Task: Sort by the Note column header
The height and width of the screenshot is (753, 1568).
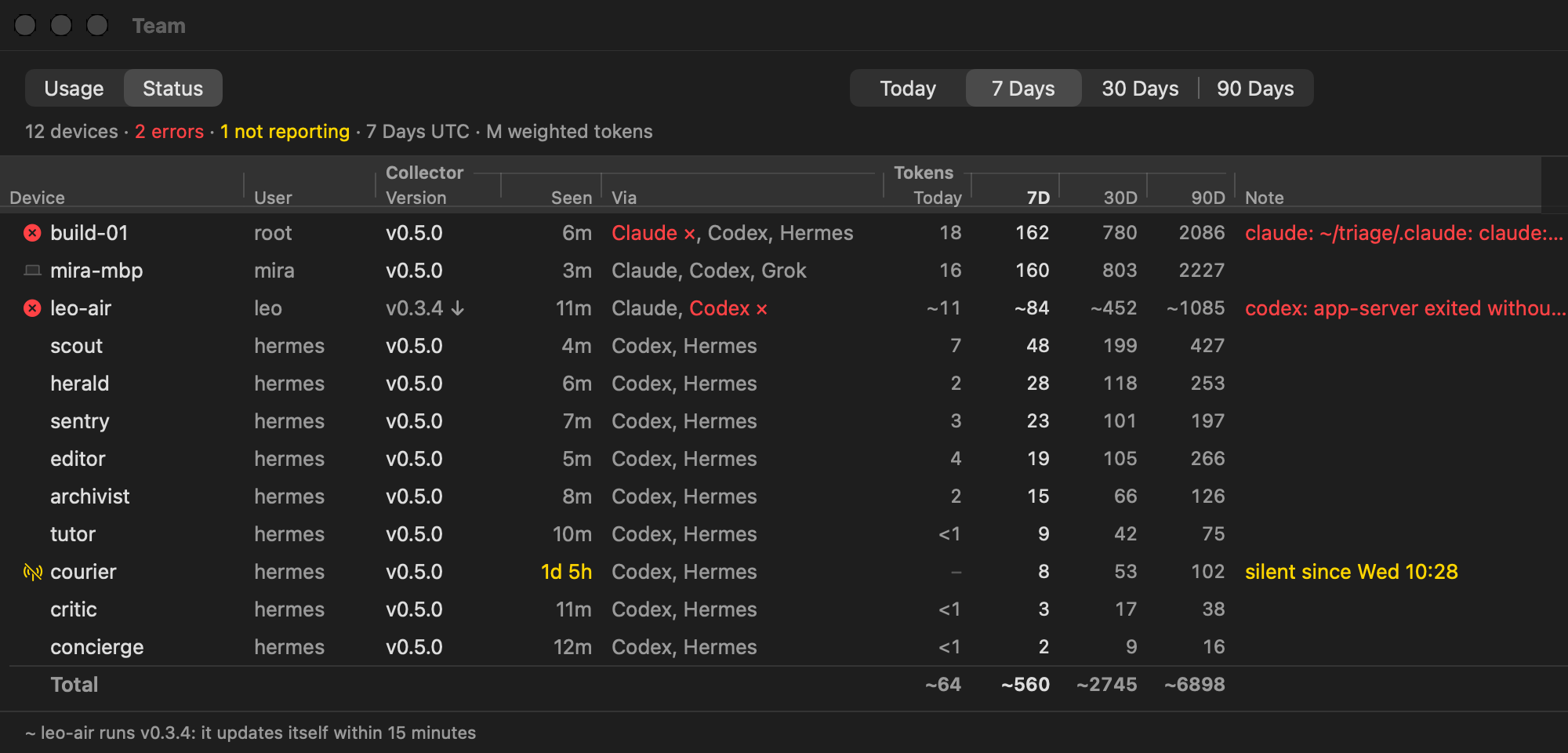Action: click(x=1265, y=198)
